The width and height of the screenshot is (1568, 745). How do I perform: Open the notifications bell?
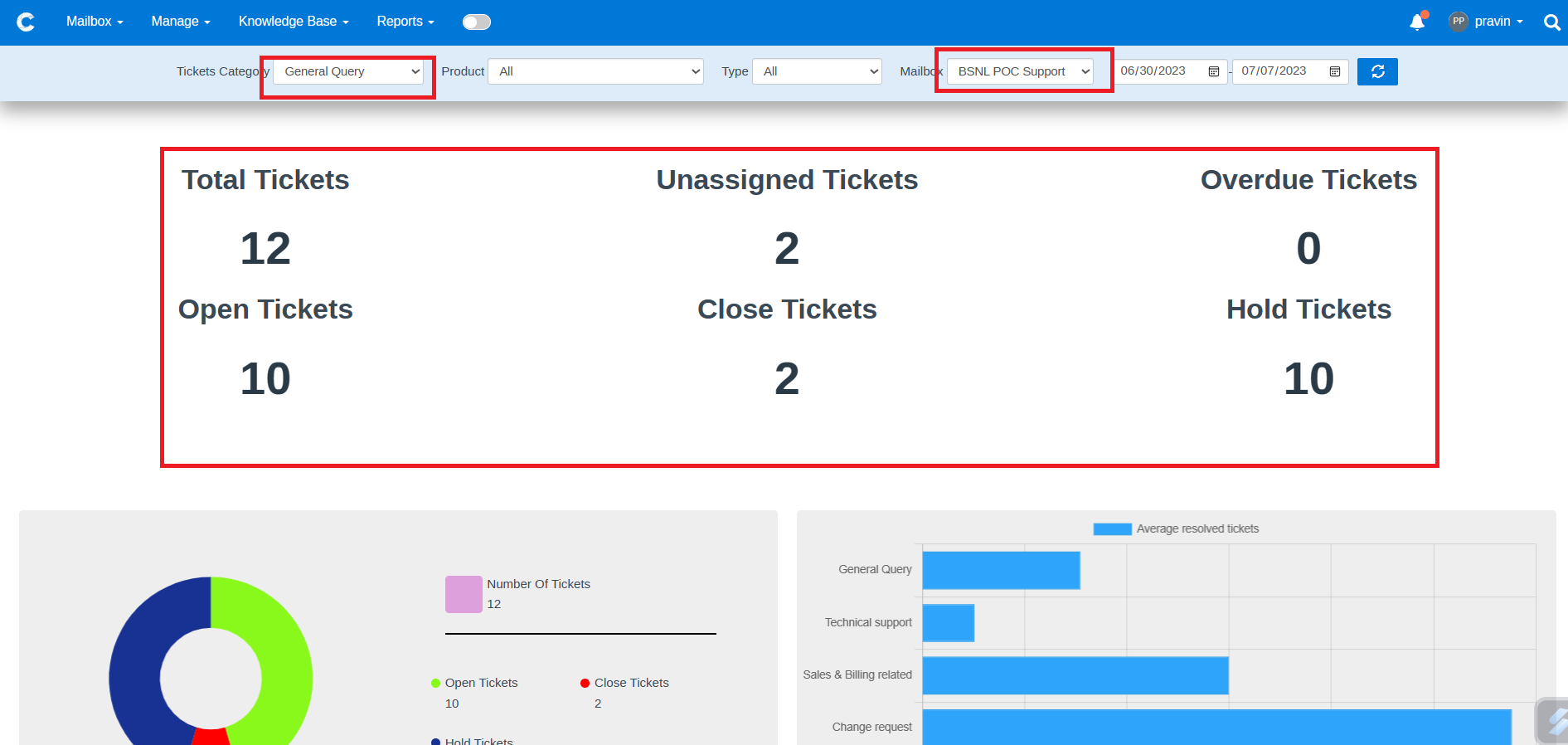tap(1417, 22)
